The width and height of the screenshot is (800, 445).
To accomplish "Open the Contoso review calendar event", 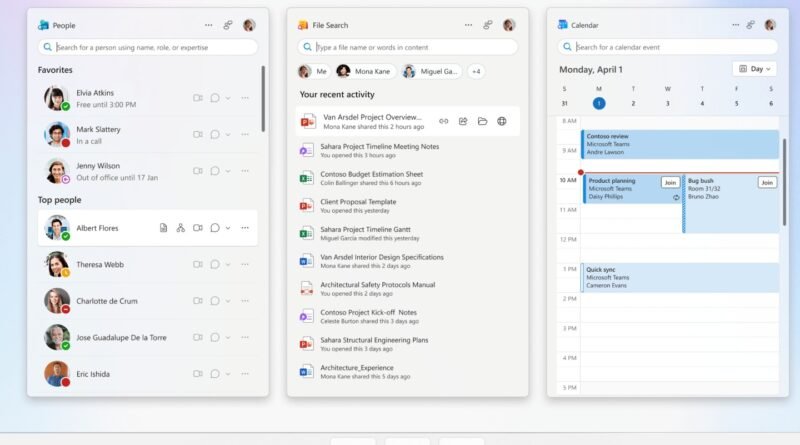I will tap(680, 144).
